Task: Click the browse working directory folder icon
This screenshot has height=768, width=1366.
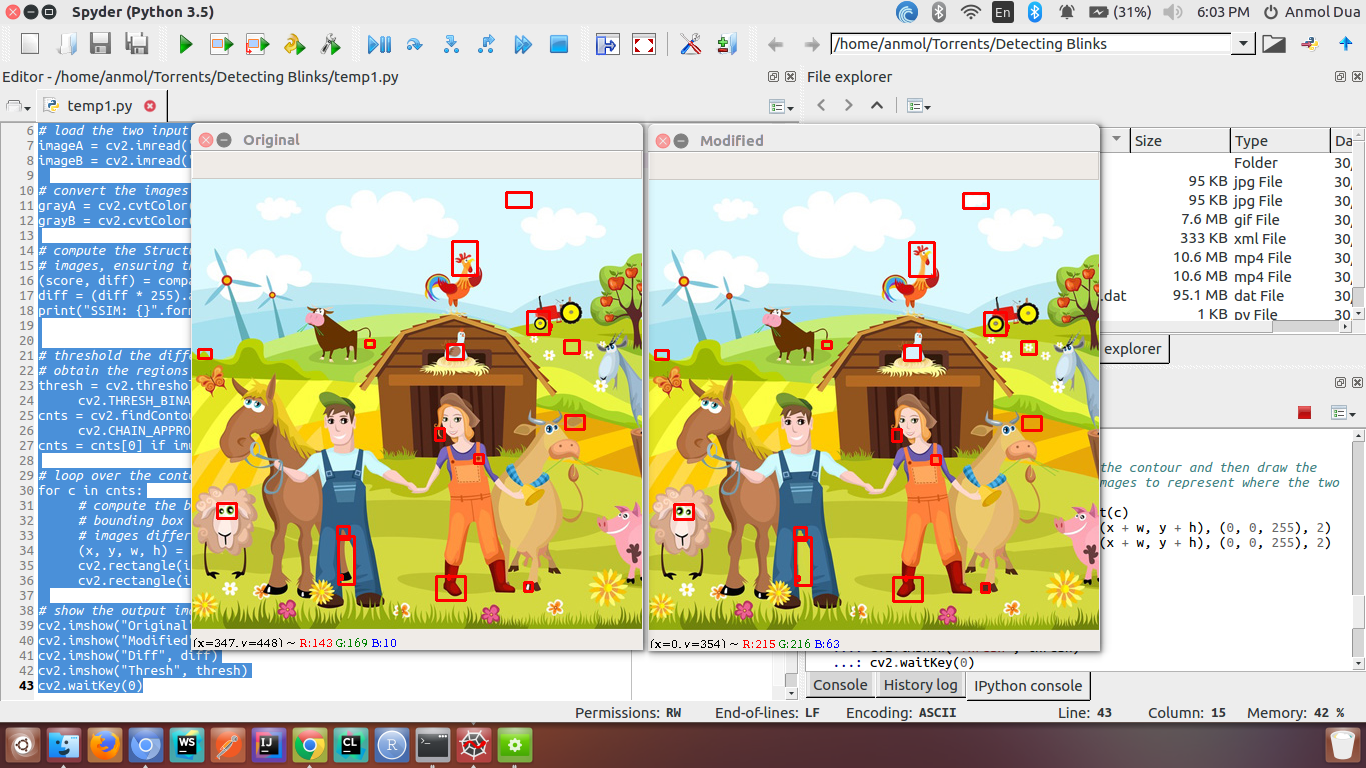Action: point(1273,44)
